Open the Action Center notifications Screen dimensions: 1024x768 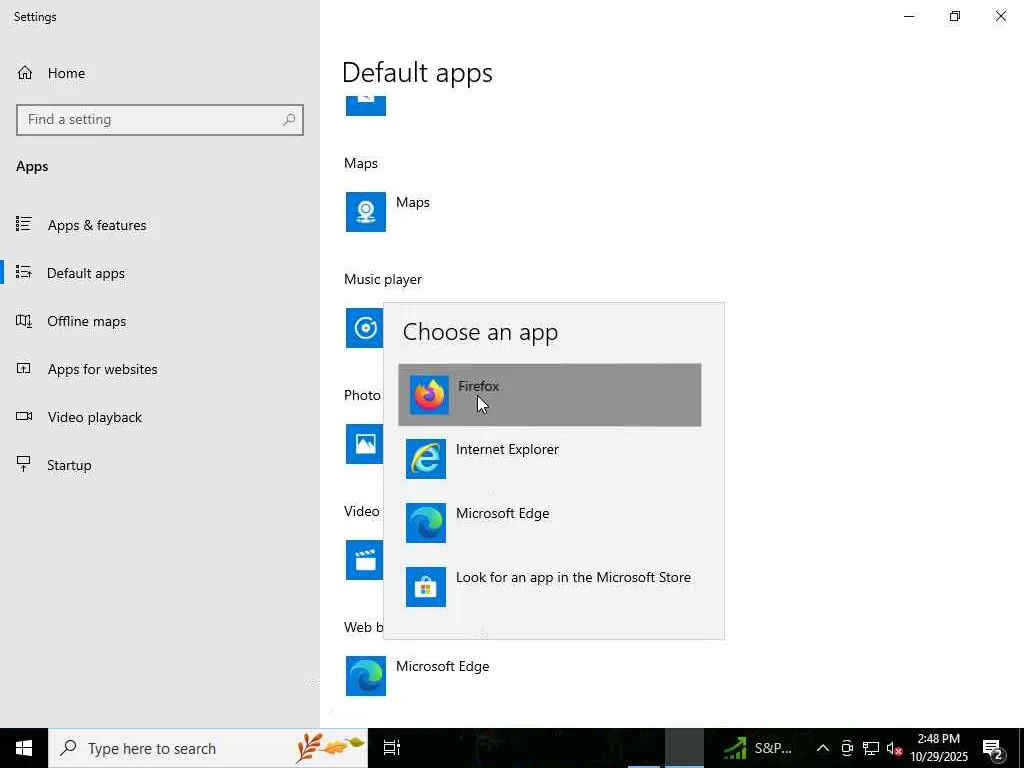[993, 748]
